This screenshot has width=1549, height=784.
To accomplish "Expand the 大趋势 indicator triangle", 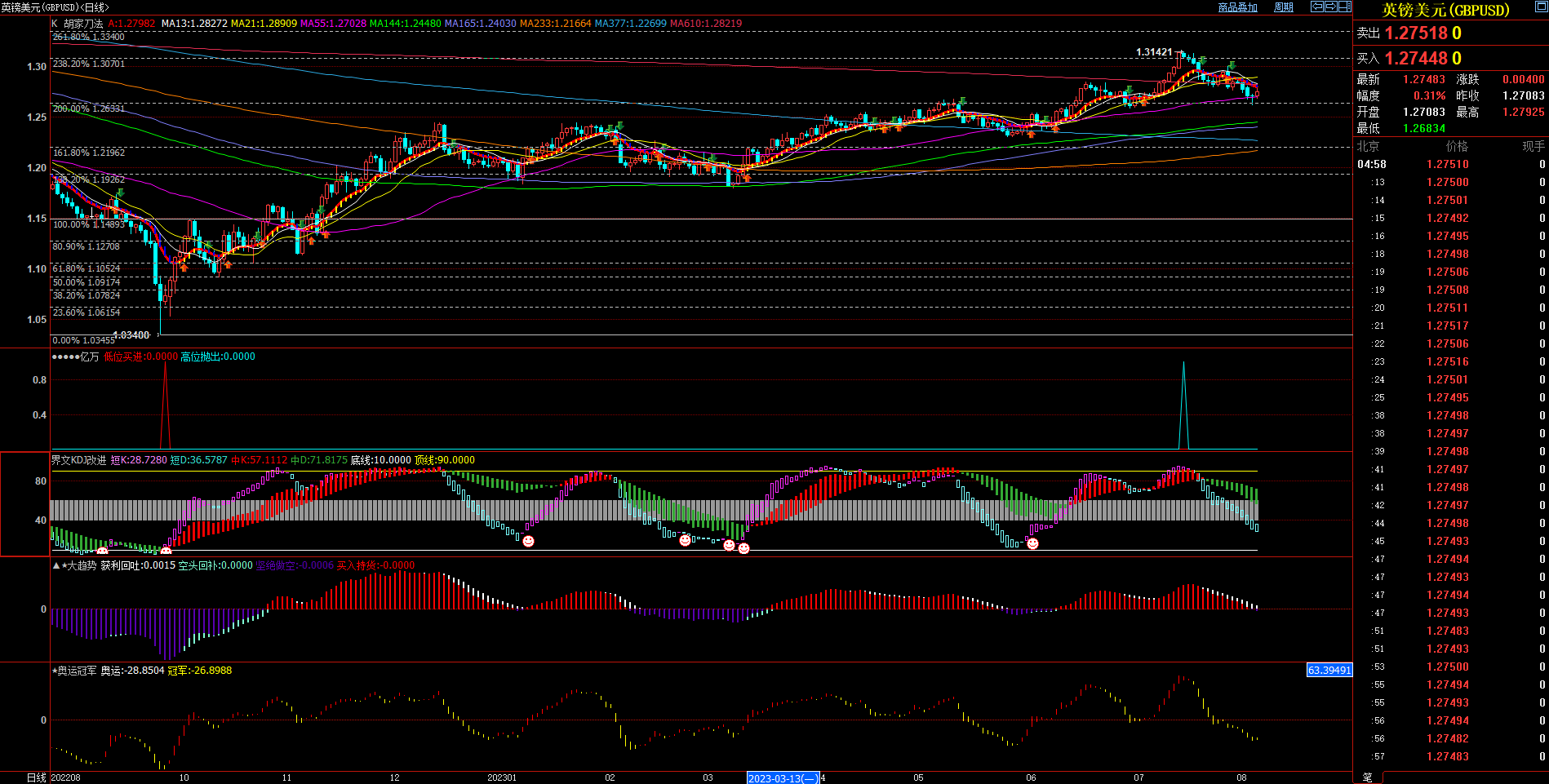I will [56, 565].
